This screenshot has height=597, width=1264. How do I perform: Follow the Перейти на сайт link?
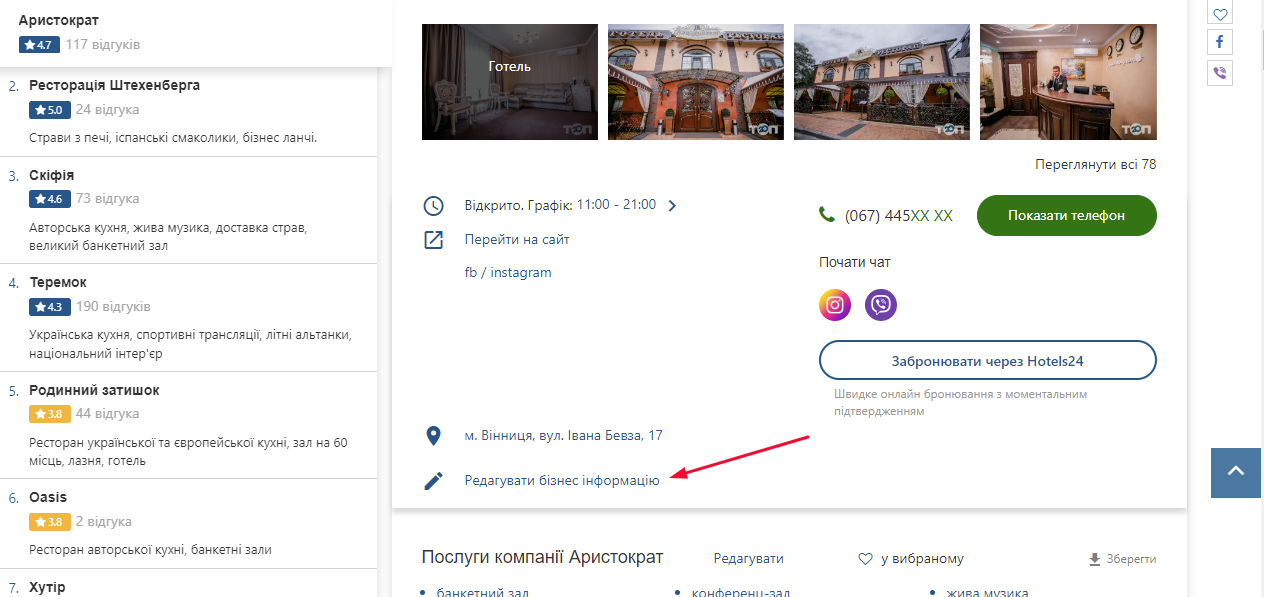pyautogui.click(x=517, y=240)
